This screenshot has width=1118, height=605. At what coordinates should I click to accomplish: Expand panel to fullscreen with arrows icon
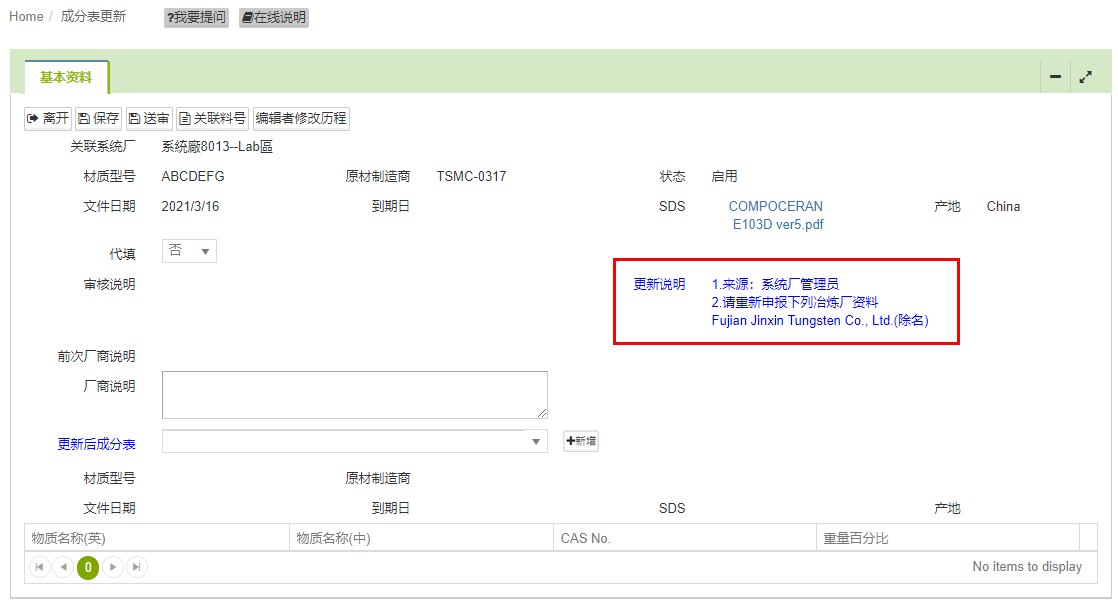click(1085, 77)
